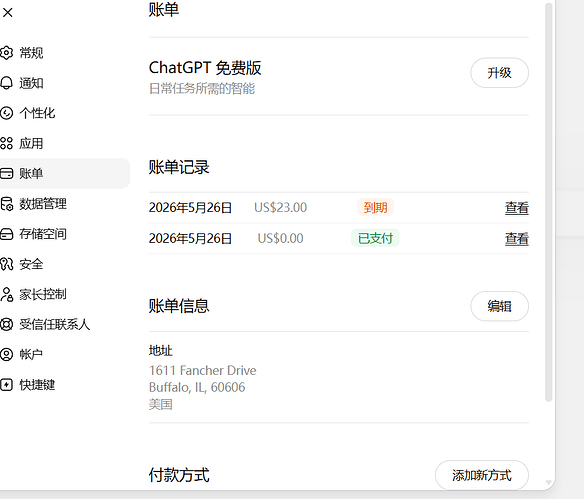Screen dimensions: 584x499
Task: Click the person-lock icon next to 家长控制
Action: (6, 294)
